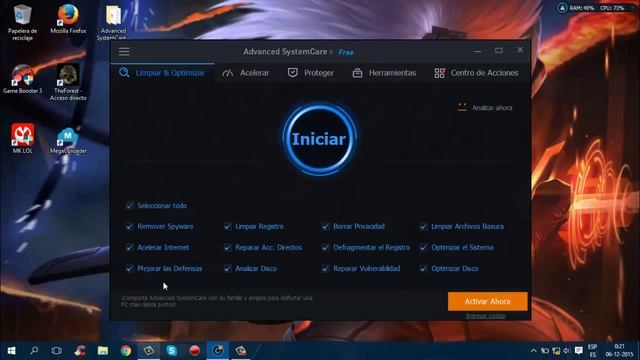Screen dimensions: 640x360
Task: Toggle the Seleccionar todo checkbox
Action: 129,205
